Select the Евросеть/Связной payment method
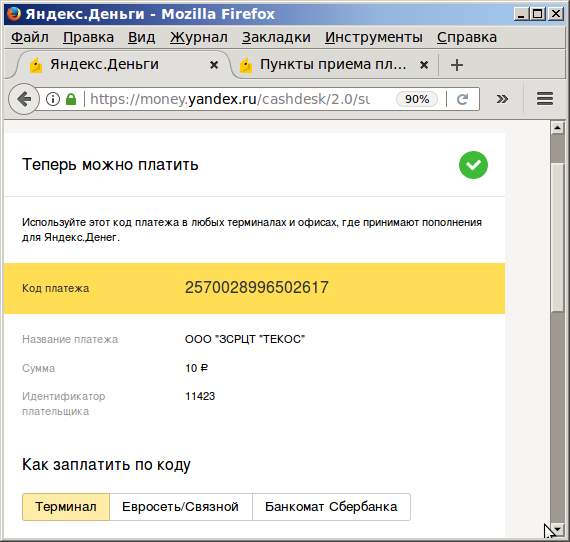Image resolution: width=570 pixels, height=542 pixels. pyautogui.click(x=181, y=507)
